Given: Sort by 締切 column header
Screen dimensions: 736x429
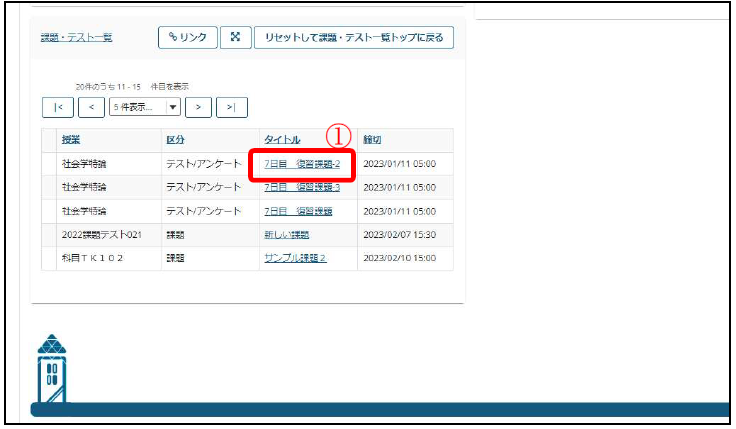Looking at the screenshot, I should click(372, 139).
